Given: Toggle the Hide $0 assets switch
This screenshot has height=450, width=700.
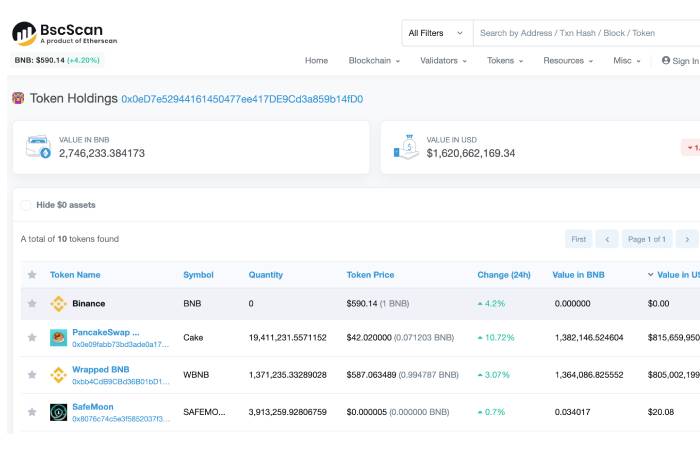Looking at the screenshot, I should pos(26,205).
